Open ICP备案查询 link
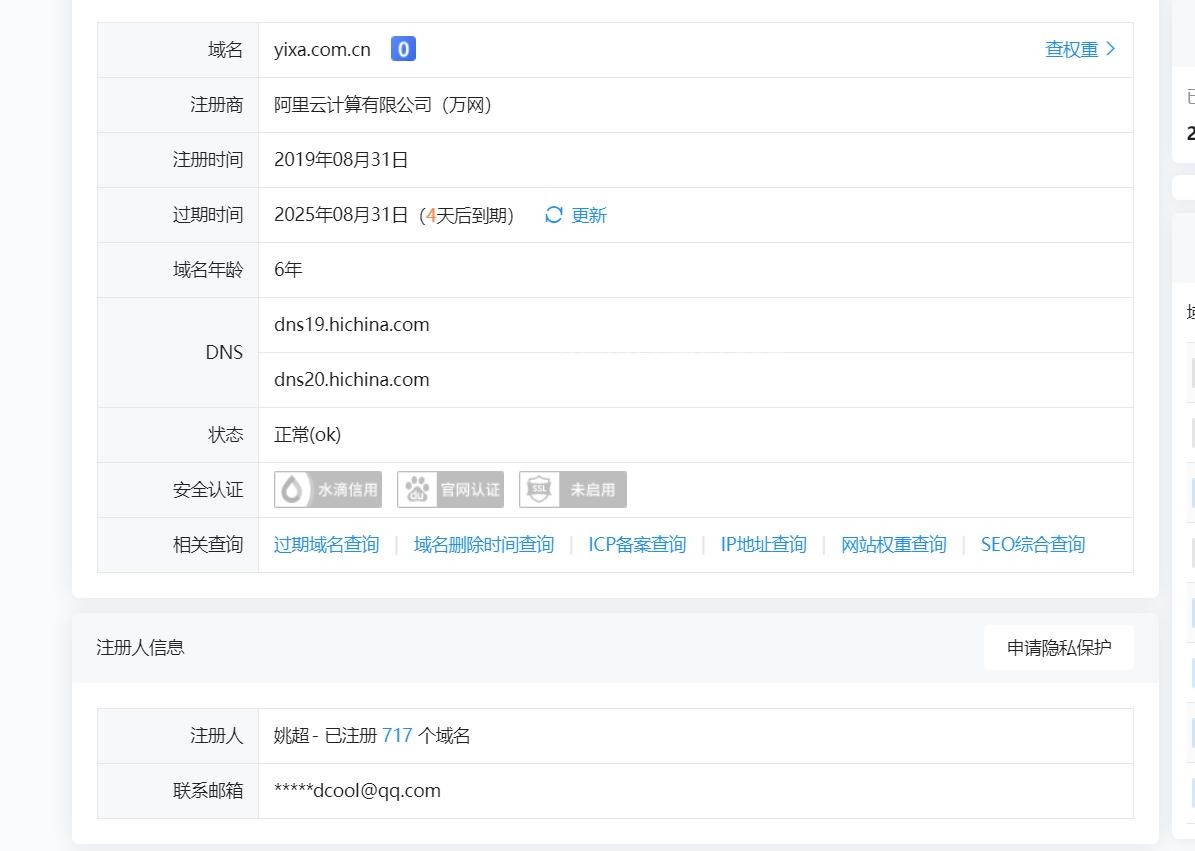The height and width of the screenshot is (851, 1195). point(637,545)
